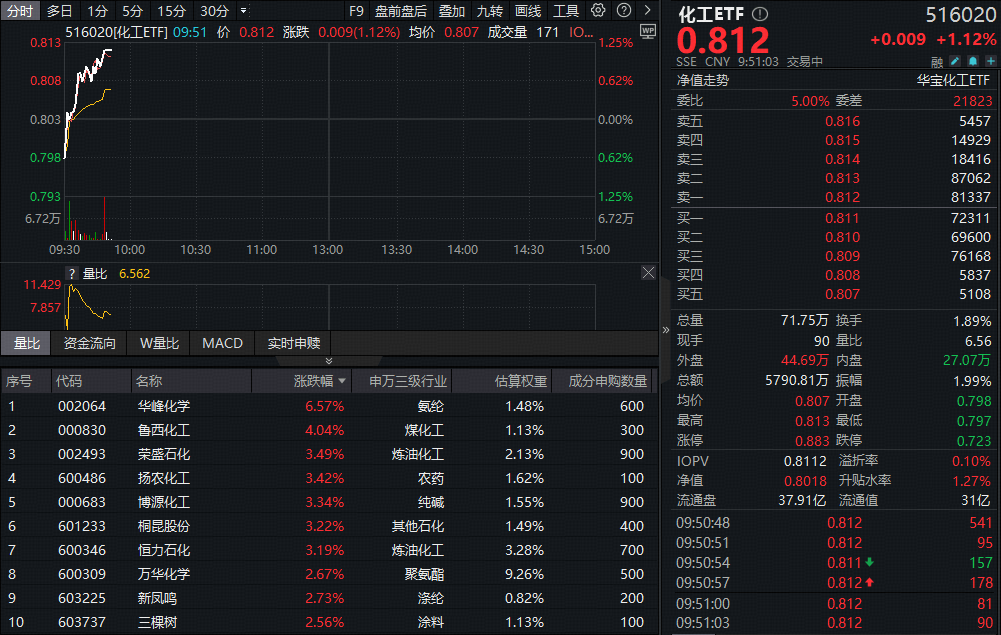
Task: Click the pencil note icon near the quote
Action: (x=956, y=61)
